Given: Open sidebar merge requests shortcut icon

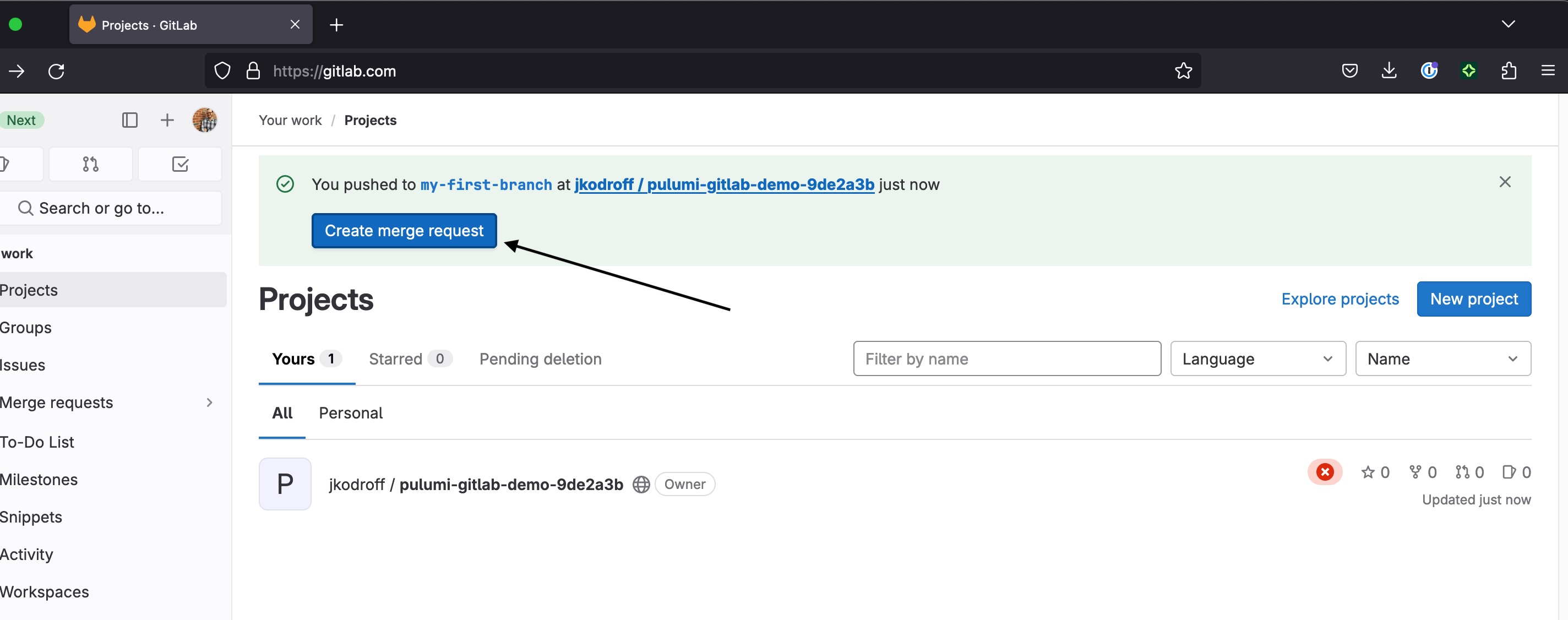Looking at the screenshot, I should pyautogui.click(x=91, y=164).
